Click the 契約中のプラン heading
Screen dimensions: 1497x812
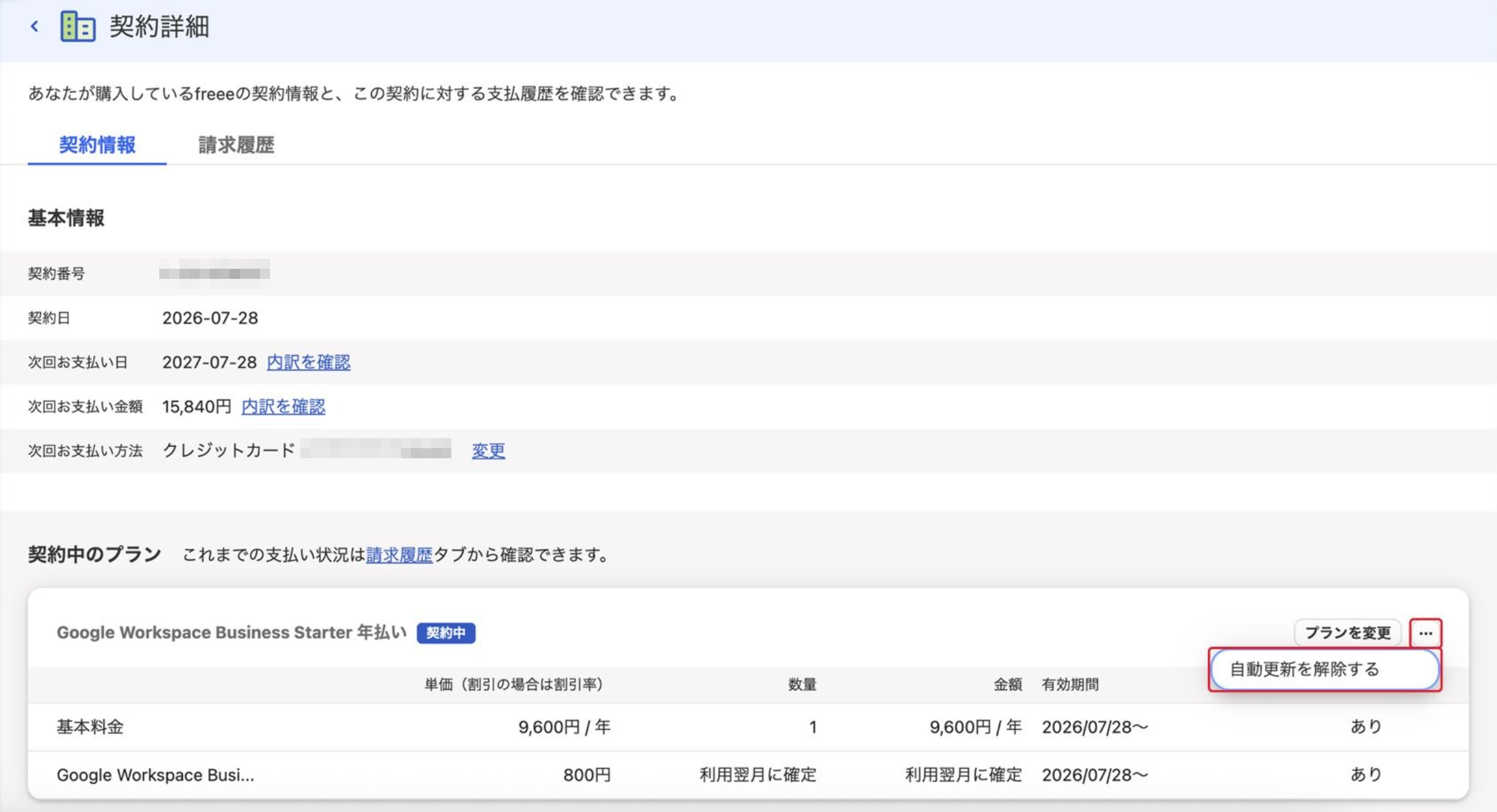(94, 555)
